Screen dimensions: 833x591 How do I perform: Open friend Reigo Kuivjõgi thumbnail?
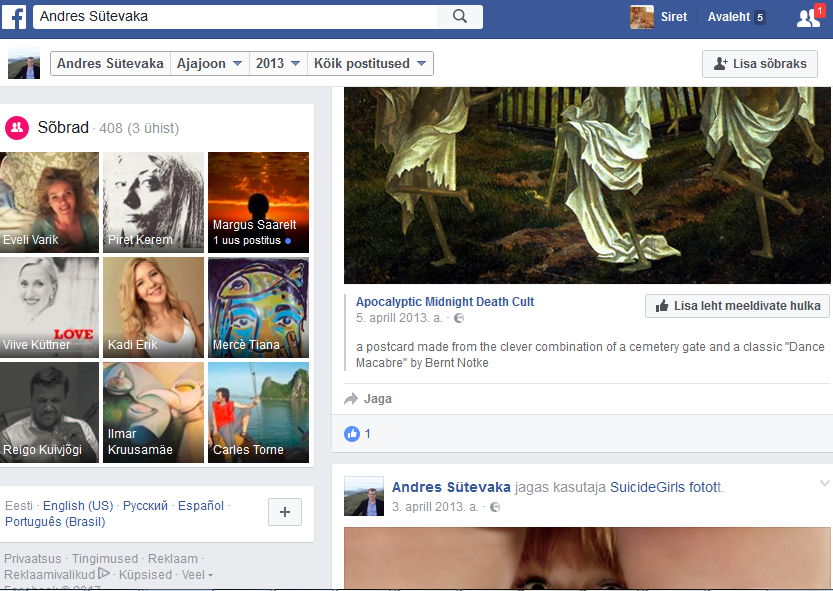pos(49,412)
